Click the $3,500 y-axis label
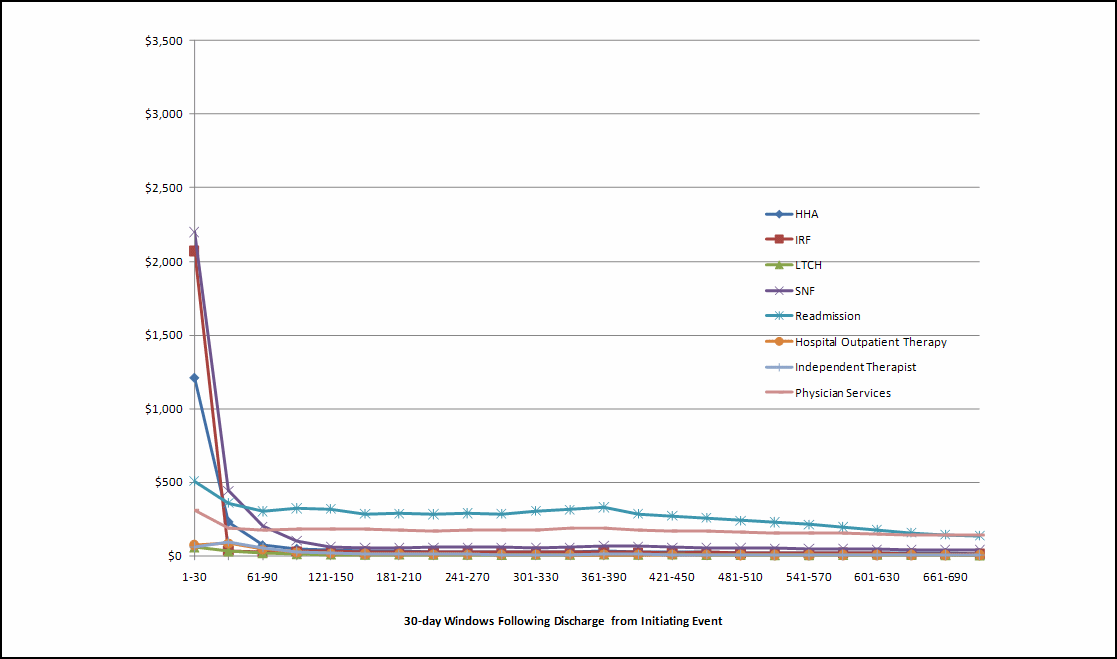 coord(164,41)
